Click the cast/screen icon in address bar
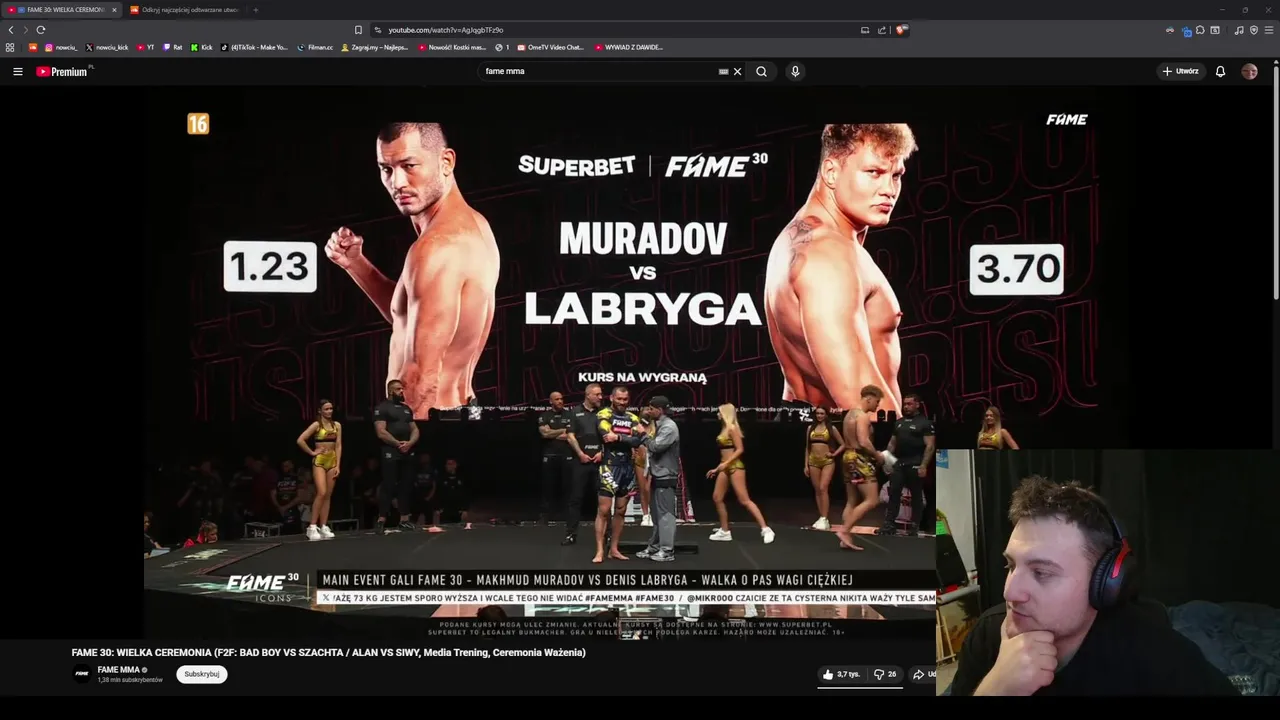Viewport: 1280px width, 720px height. pos(865,30)
